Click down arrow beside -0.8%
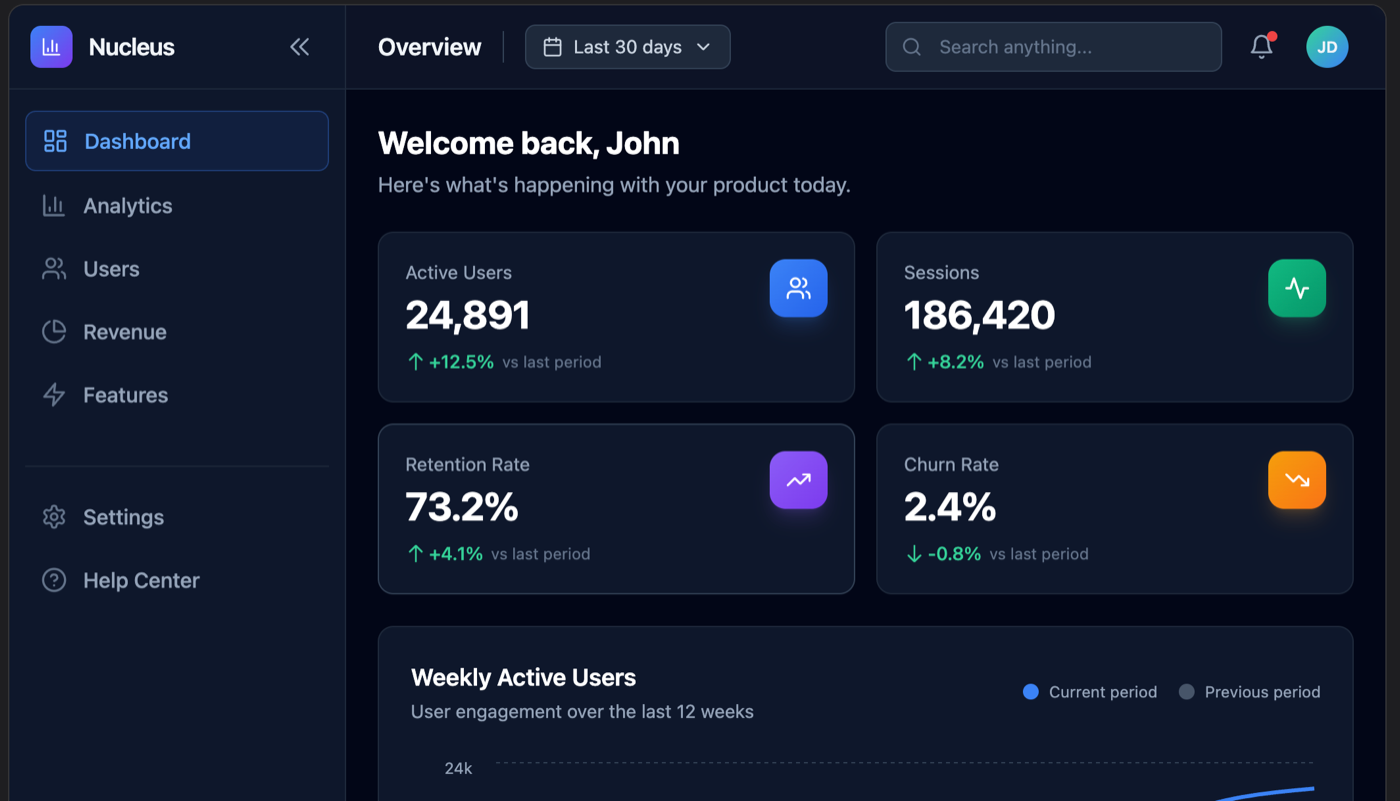The width and height of the screenshot is (1400, 801). click(913, 554)
